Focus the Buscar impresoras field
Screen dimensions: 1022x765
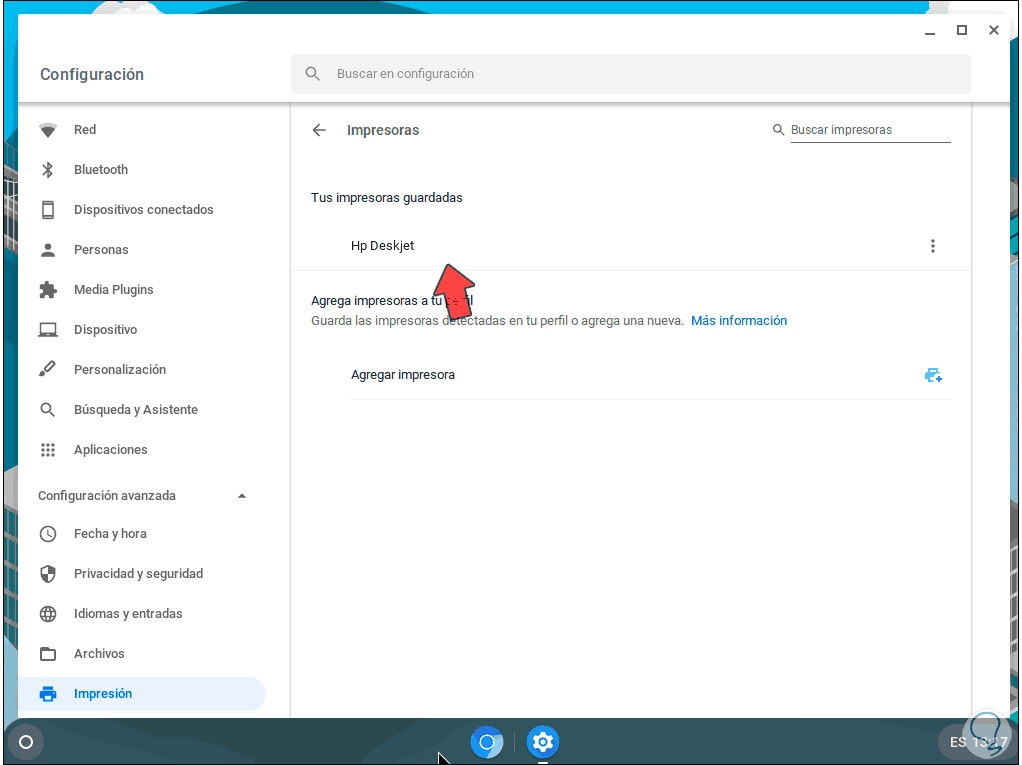click(x=870, y=130)
